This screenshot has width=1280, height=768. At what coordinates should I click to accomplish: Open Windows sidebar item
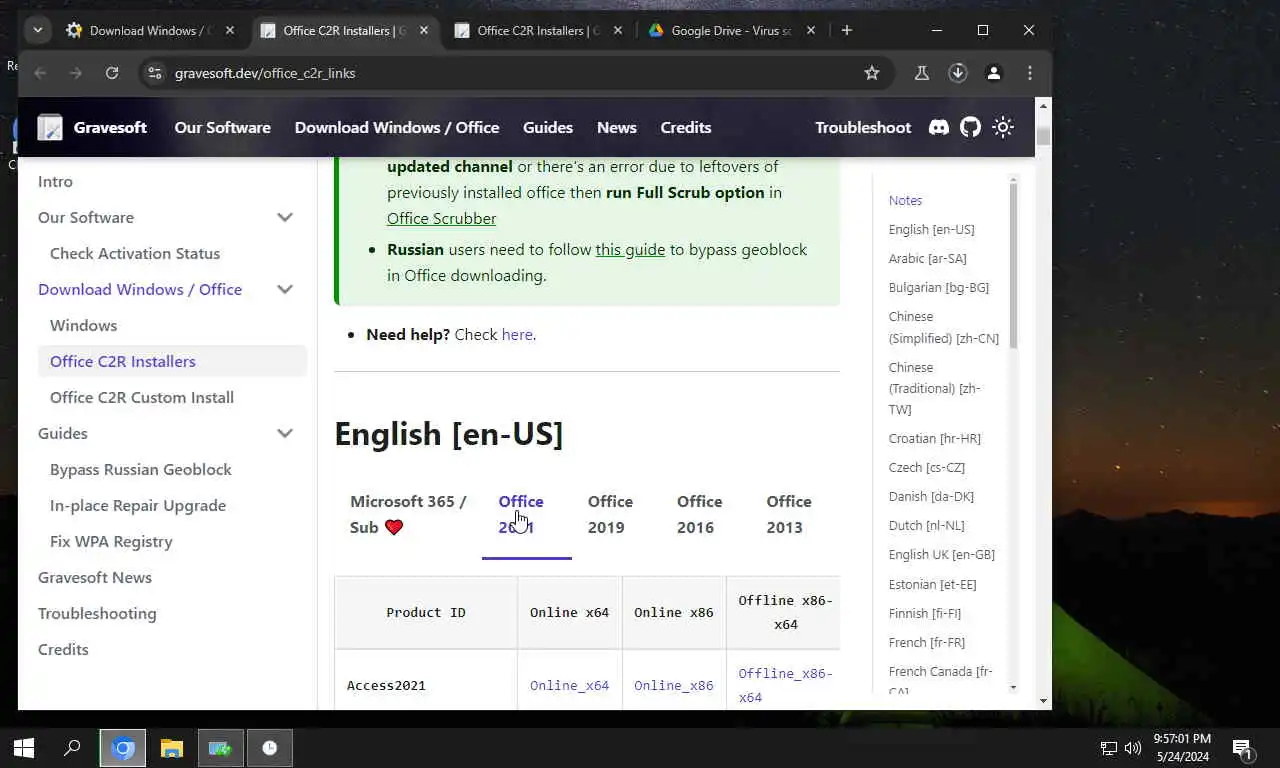click(x=83, y=325)
